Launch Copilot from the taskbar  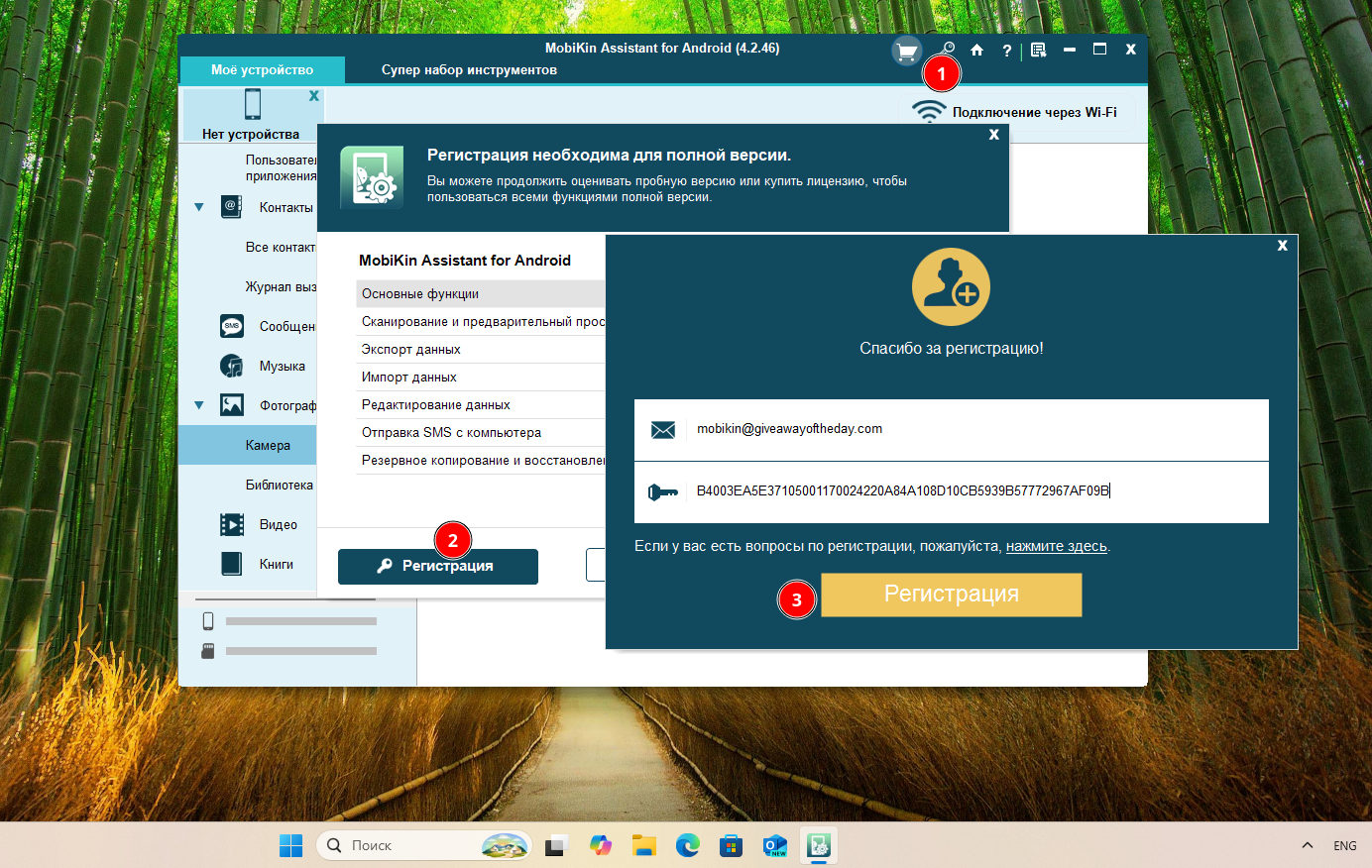pos(600,845)
